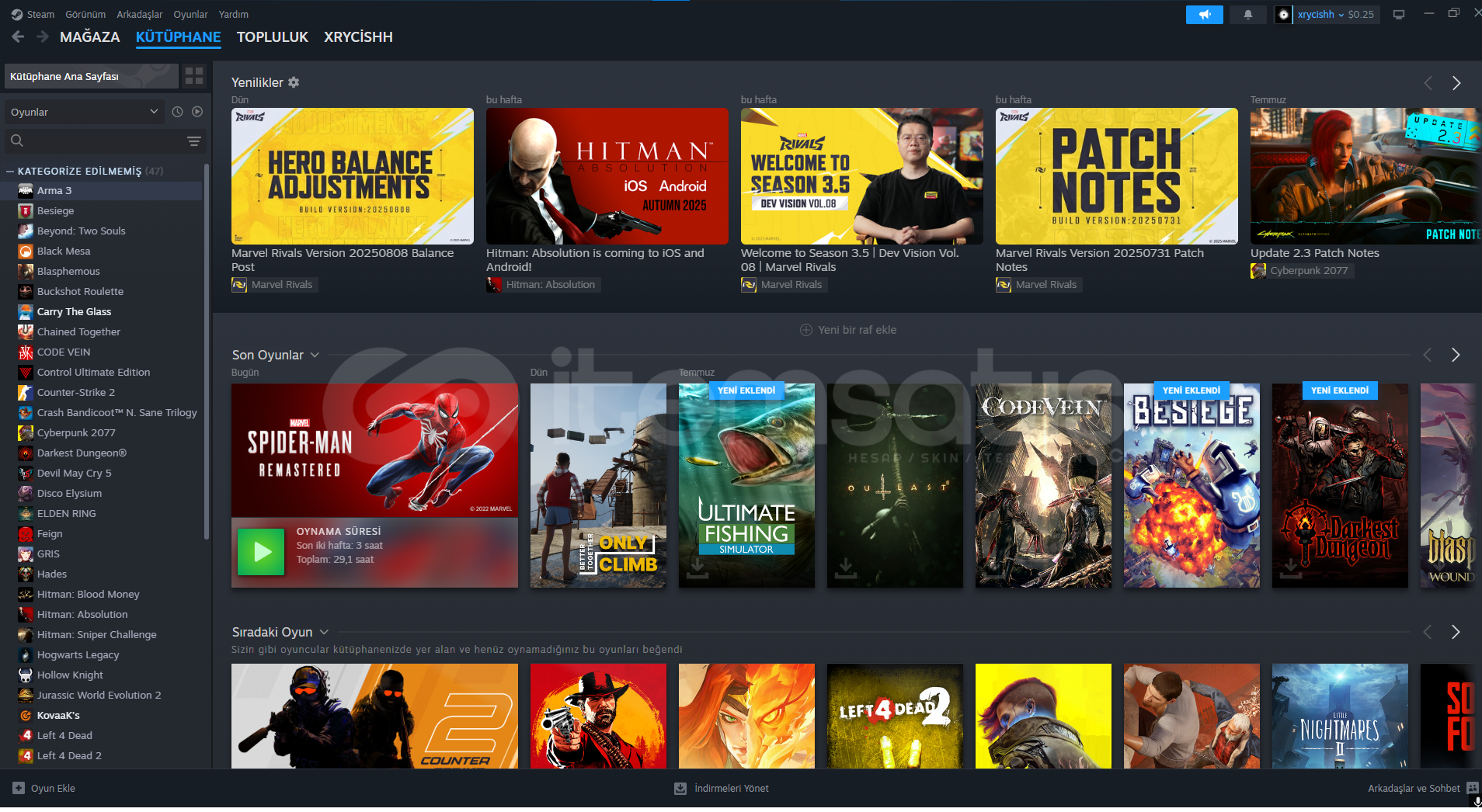Open Darkest Dungeon game cover

(x=1340, y=485)
